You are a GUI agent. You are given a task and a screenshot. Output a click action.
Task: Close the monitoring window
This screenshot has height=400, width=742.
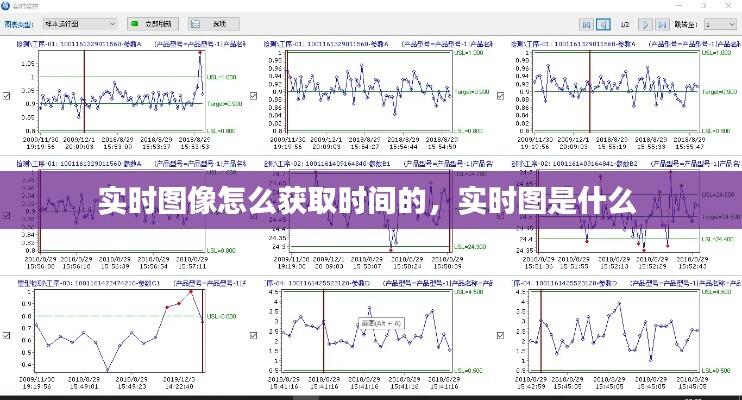tap(733, 6)
